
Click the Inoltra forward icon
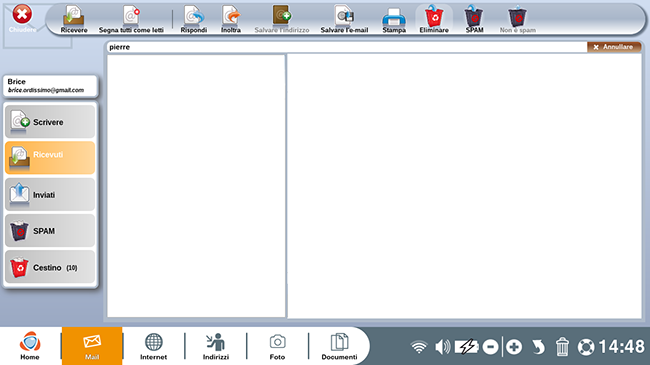231,19
